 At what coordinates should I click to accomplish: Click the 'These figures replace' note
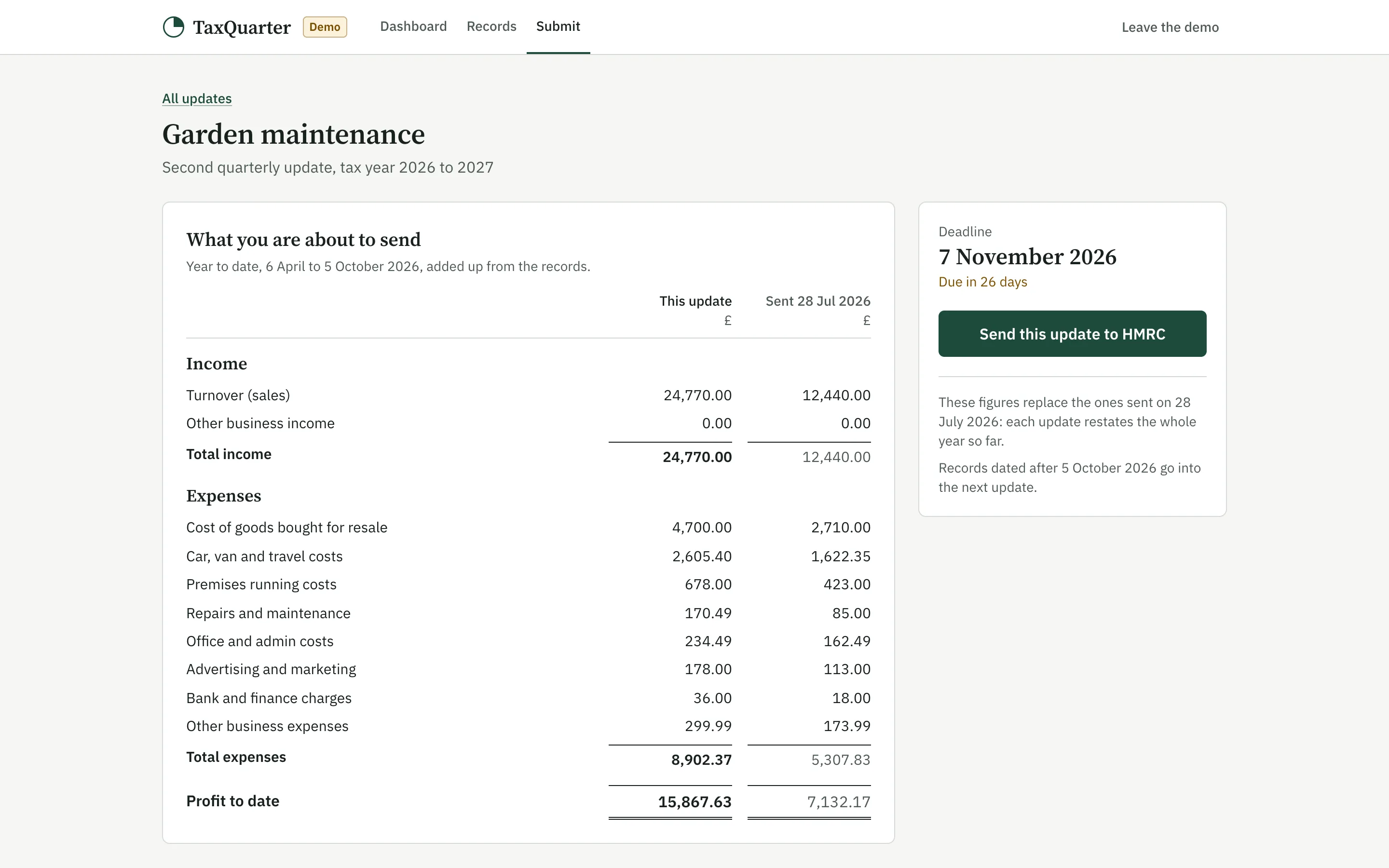tap(1068, 421)
